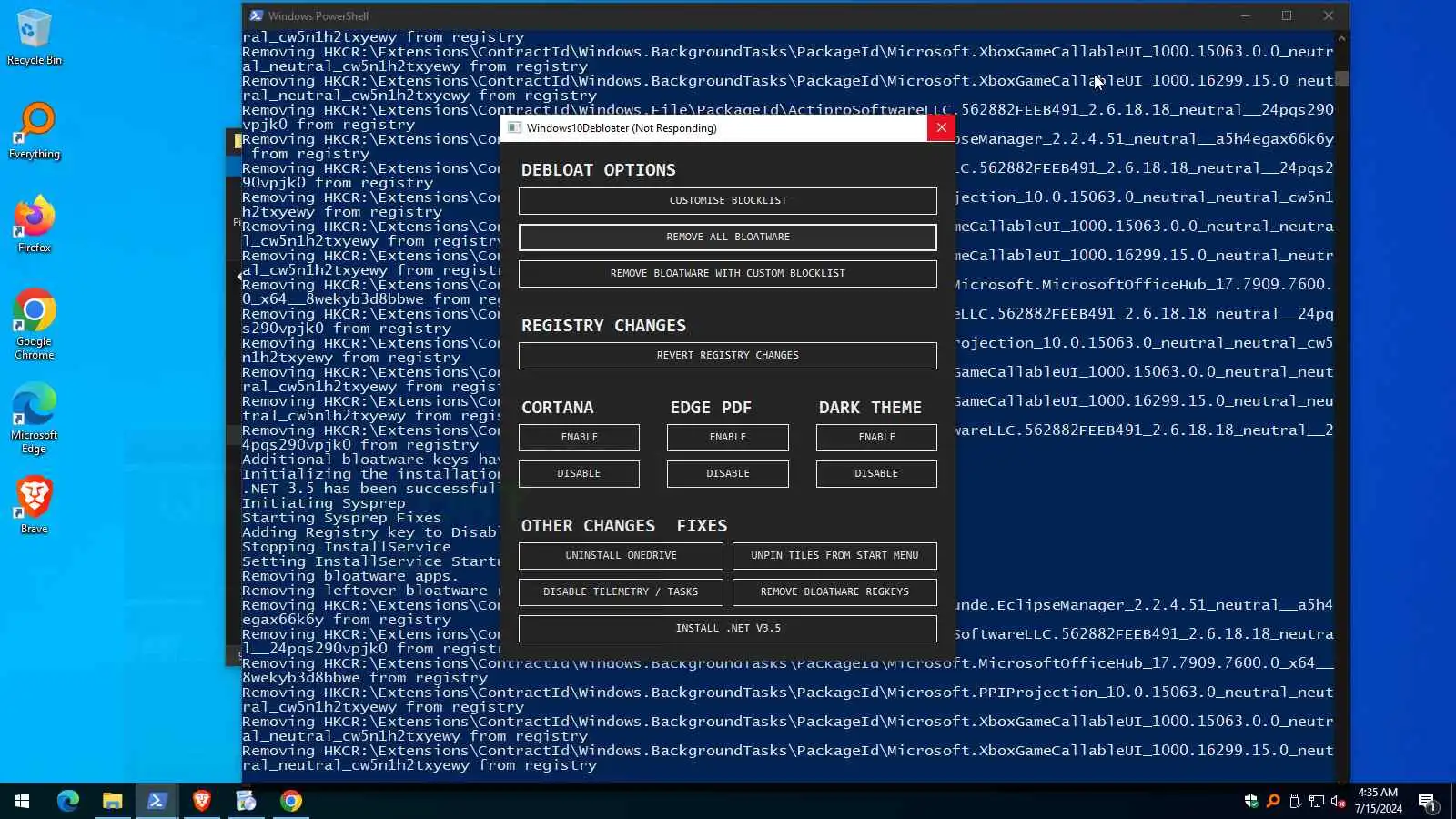Open Windows Security tray icon
The width and height of the screenshot is (1456, 819).
1251,801
